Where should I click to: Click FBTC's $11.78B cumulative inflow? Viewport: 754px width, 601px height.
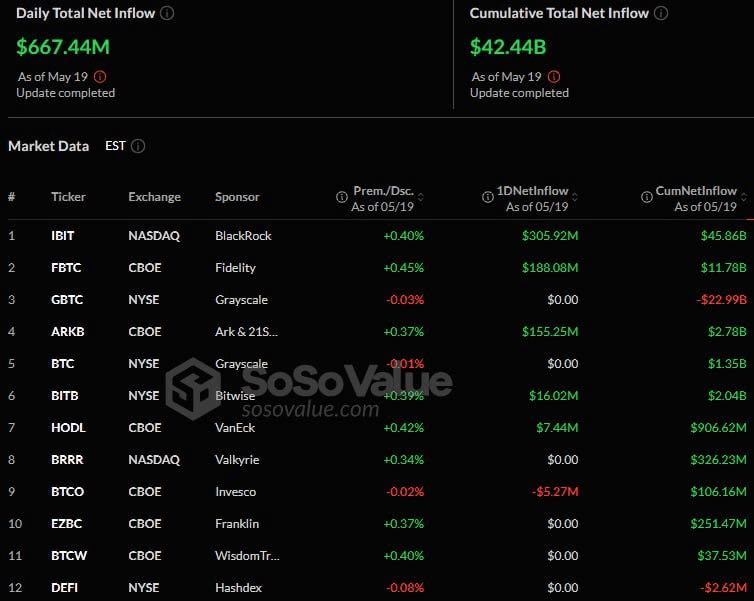point(724,267)
